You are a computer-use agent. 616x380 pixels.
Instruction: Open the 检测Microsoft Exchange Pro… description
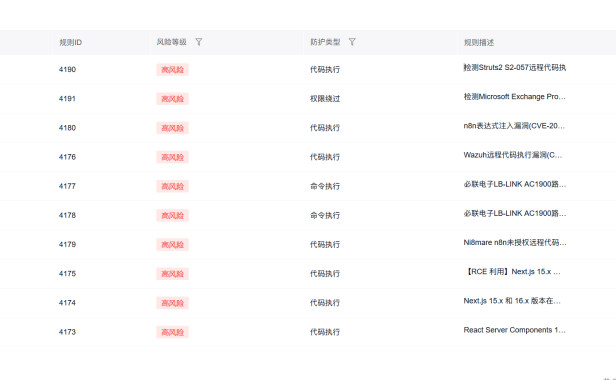click(x=515, y=97)
